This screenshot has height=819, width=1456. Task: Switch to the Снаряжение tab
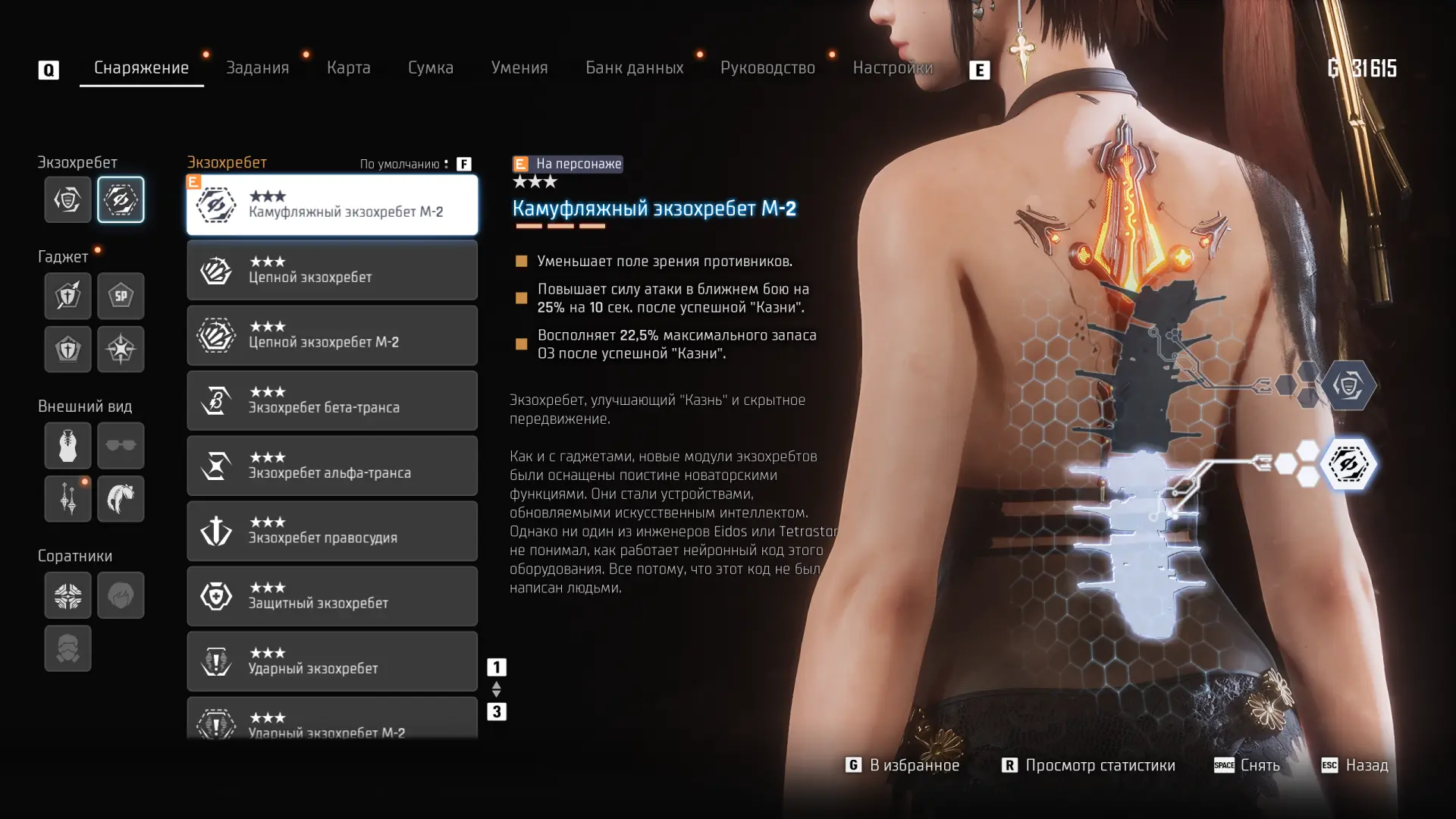(142, 67)
